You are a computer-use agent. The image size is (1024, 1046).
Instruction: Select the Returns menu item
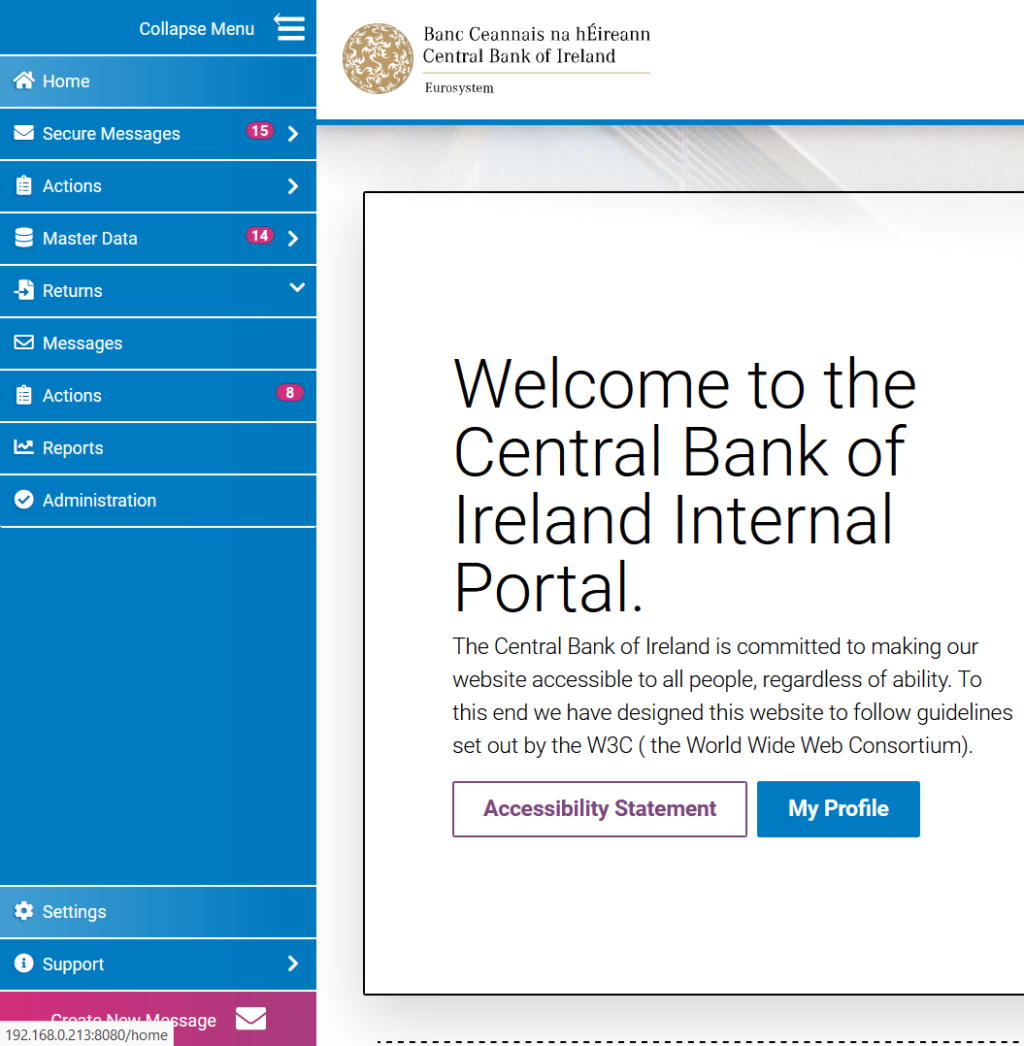coord(158,291)
